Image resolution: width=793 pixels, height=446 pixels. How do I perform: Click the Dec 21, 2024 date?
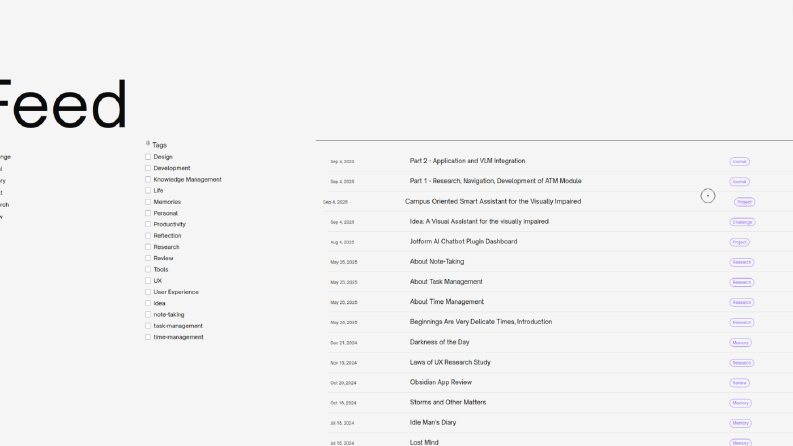[x=344, y=343]
